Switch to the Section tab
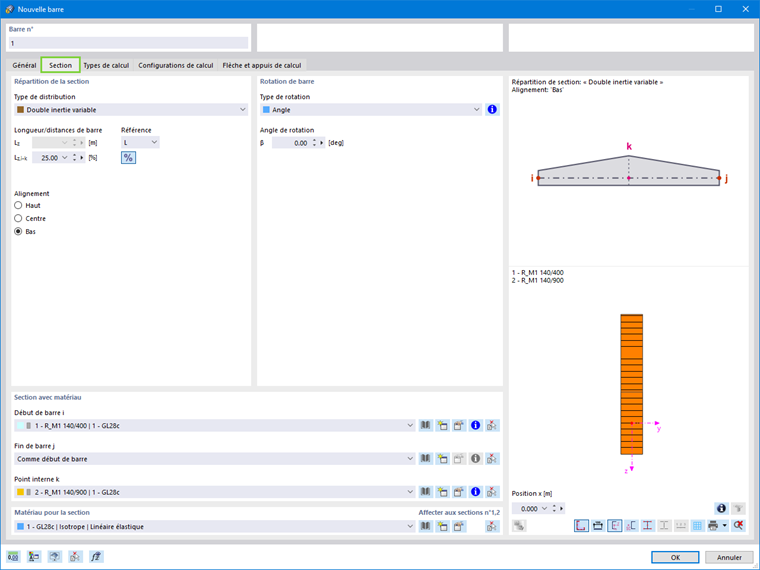The width and height of the screenshot is (760, 570). point(60,65)
